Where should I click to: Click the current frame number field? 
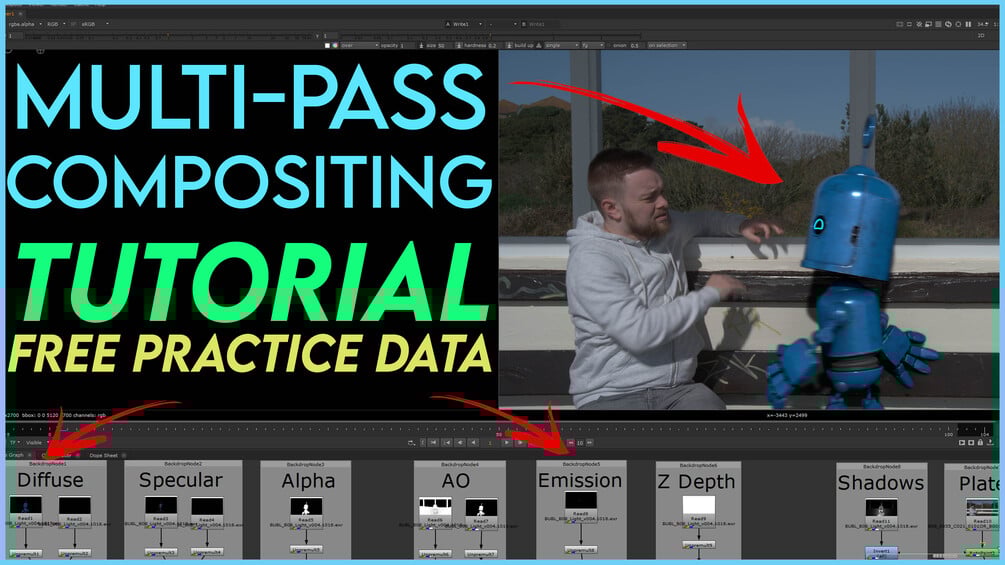490,443
